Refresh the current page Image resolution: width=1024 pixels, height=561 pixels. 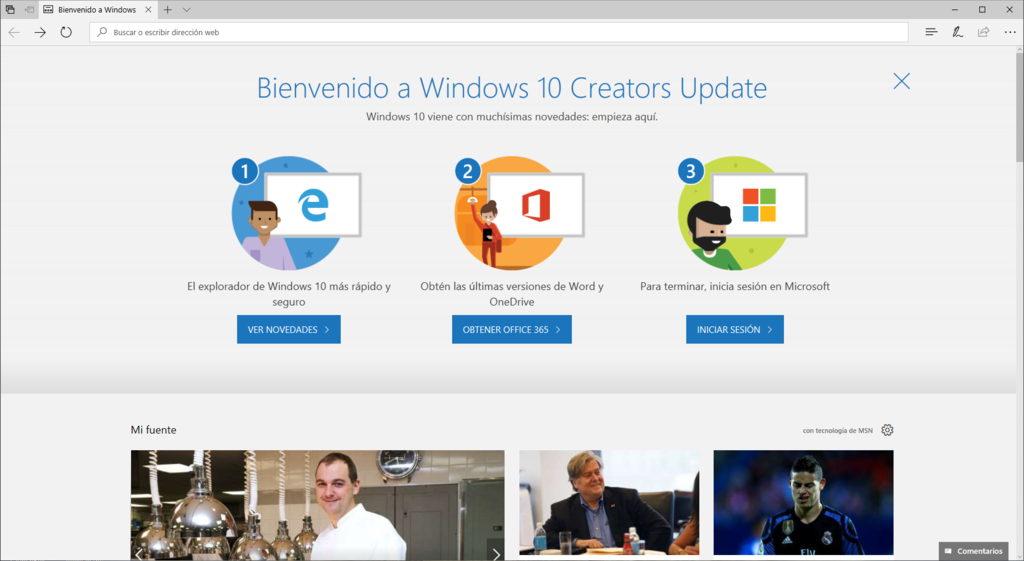point(66,32)
